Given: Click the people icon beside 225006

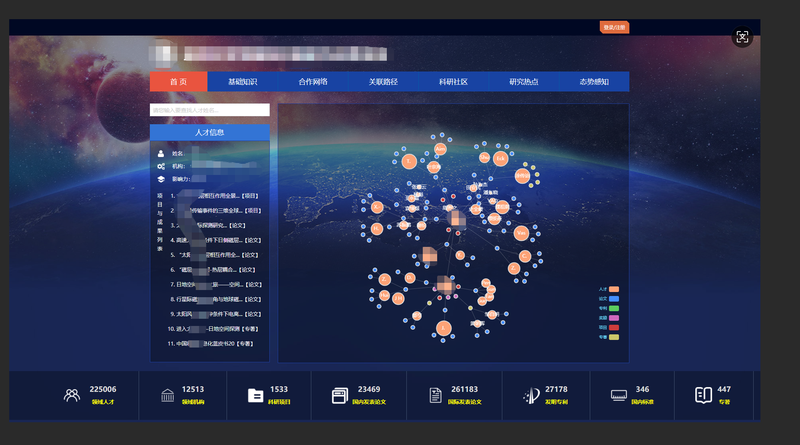Looking at the screenshot, I should pos(72,395).
